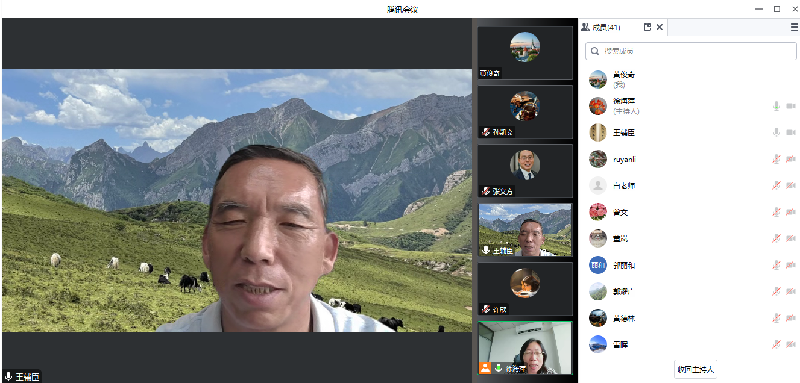Open the woman-in-office video thumbnail
Viewport: 800px width, 383px height.
525,348
